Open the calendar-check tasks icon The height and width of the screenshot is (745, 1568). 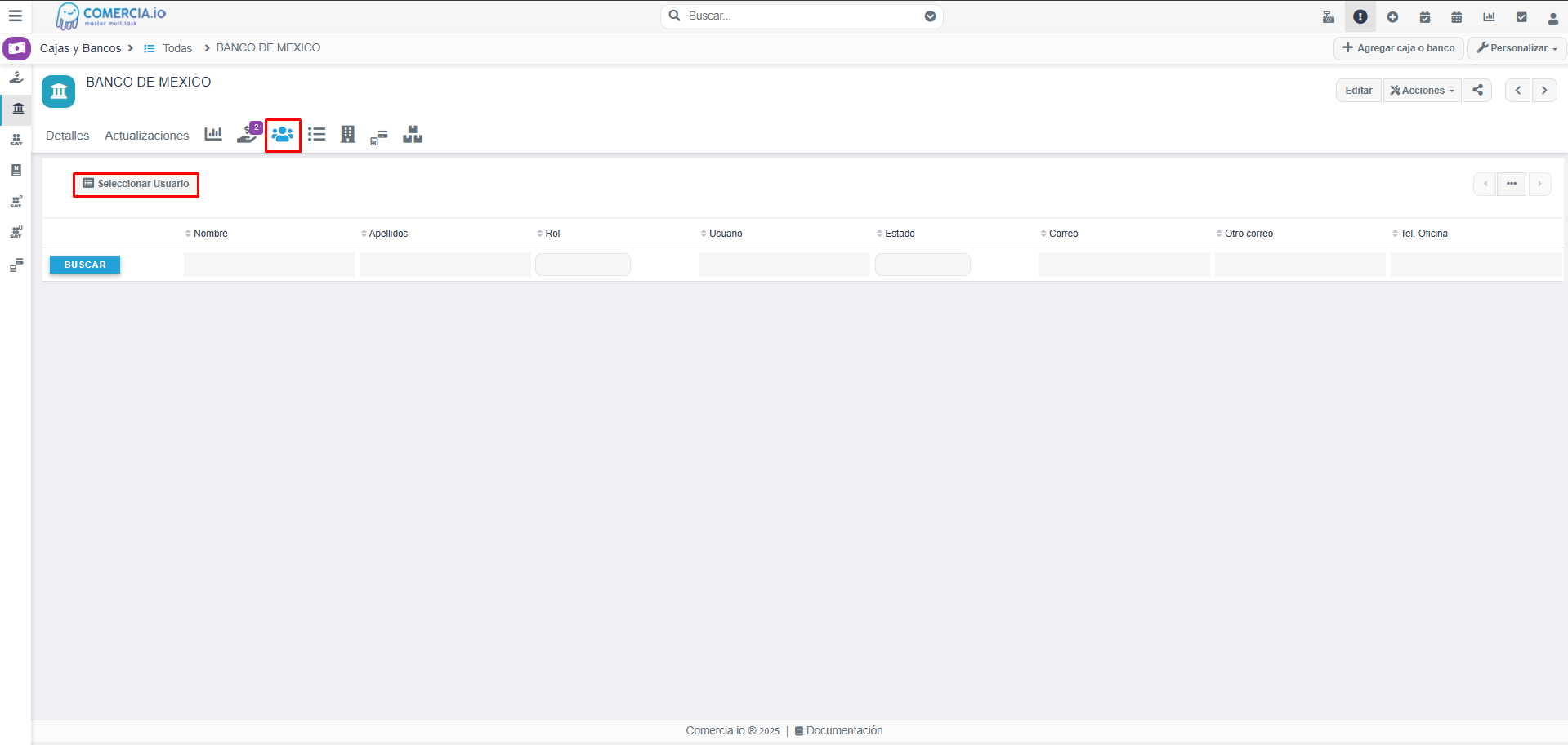[1425, 17]
